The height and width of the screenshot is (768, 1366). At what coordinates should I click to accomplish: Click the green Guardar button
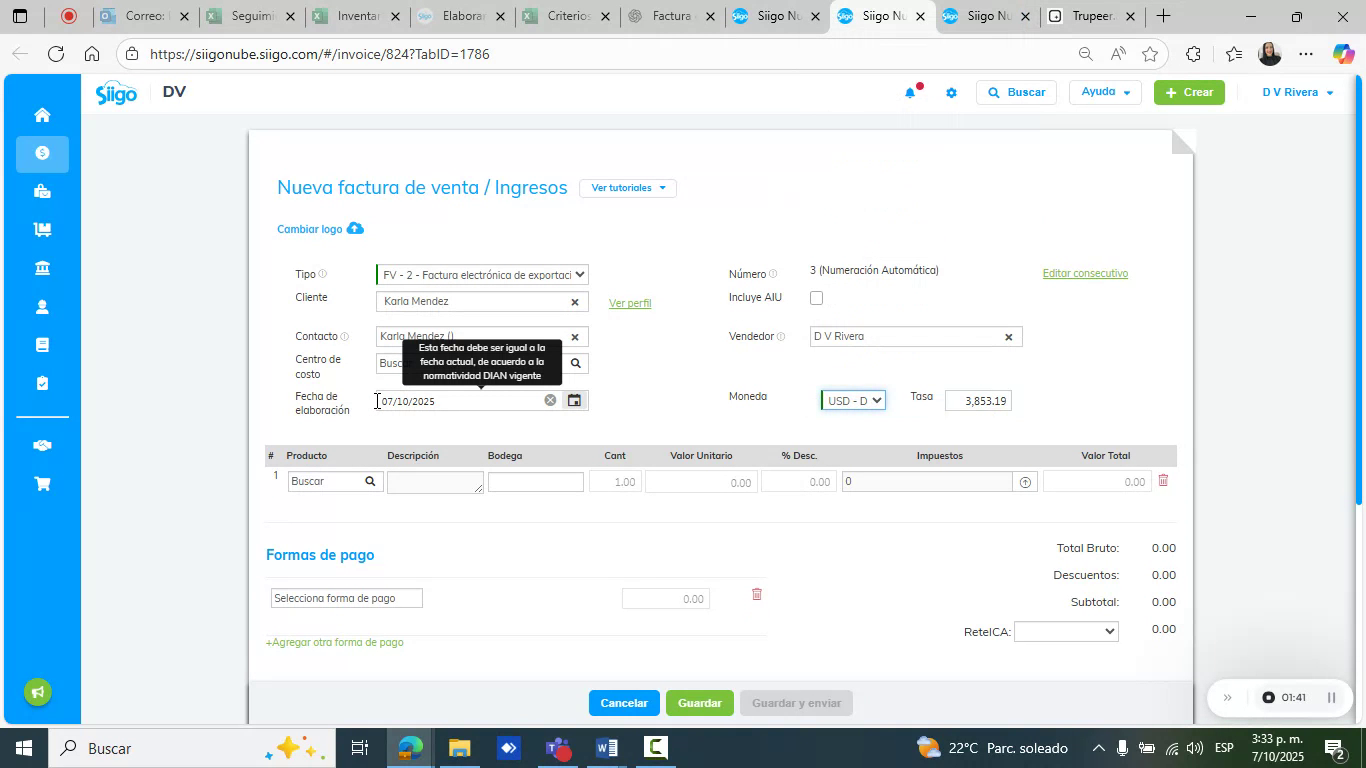pos(700,703)
